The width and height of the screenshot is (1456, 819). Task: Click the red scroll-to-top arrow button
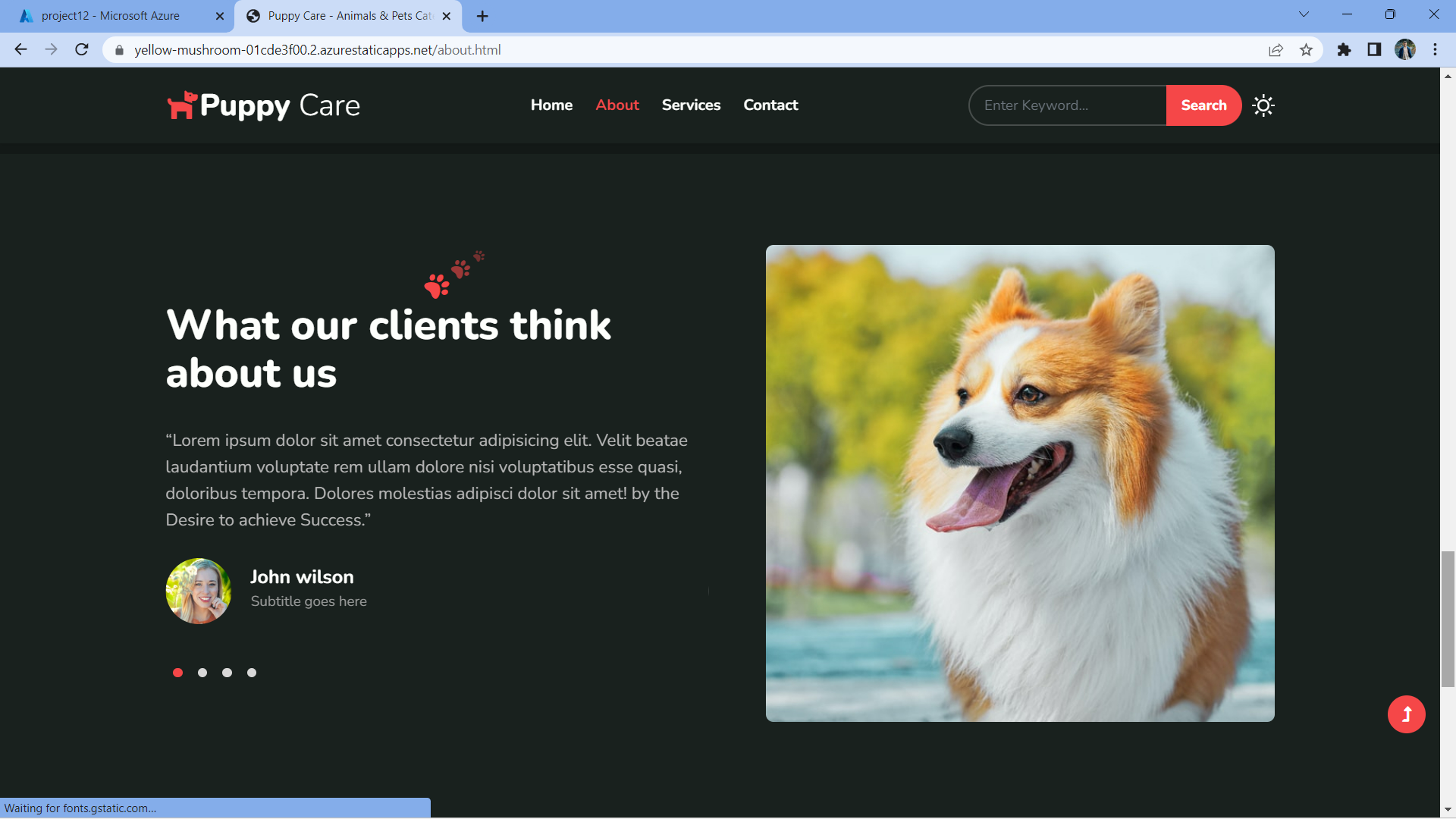1406,714
